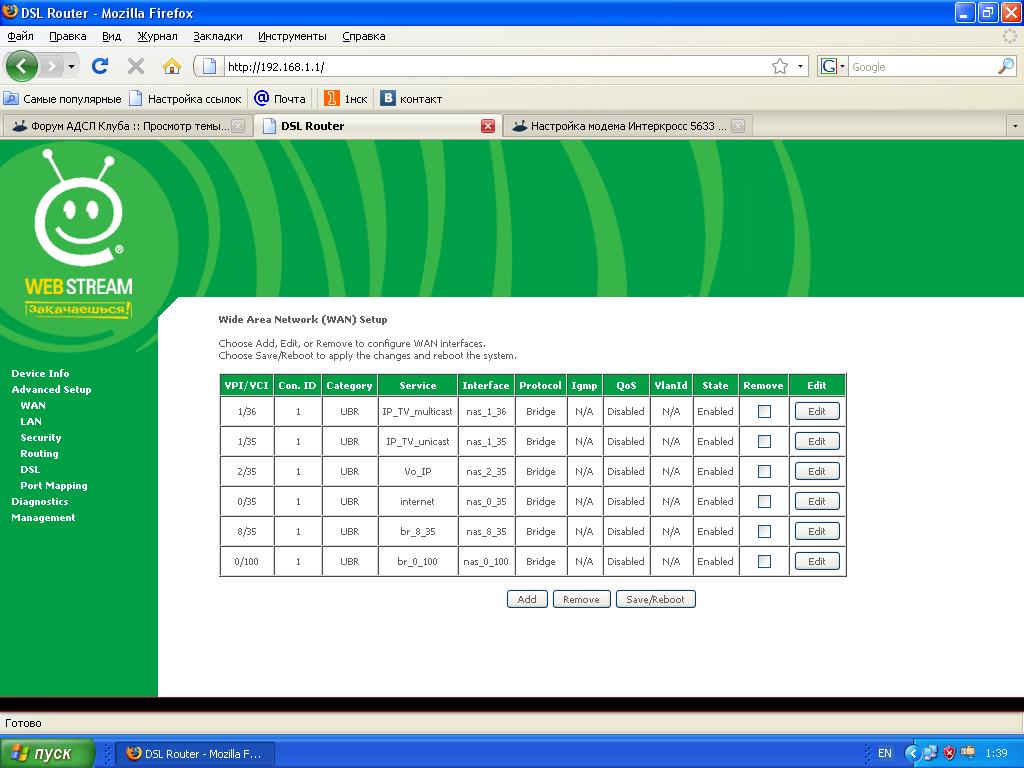The width and height of the screenshot is (1024, 768).
Task: Open the Почта bookmark
Action: click(x=280, y=99)
